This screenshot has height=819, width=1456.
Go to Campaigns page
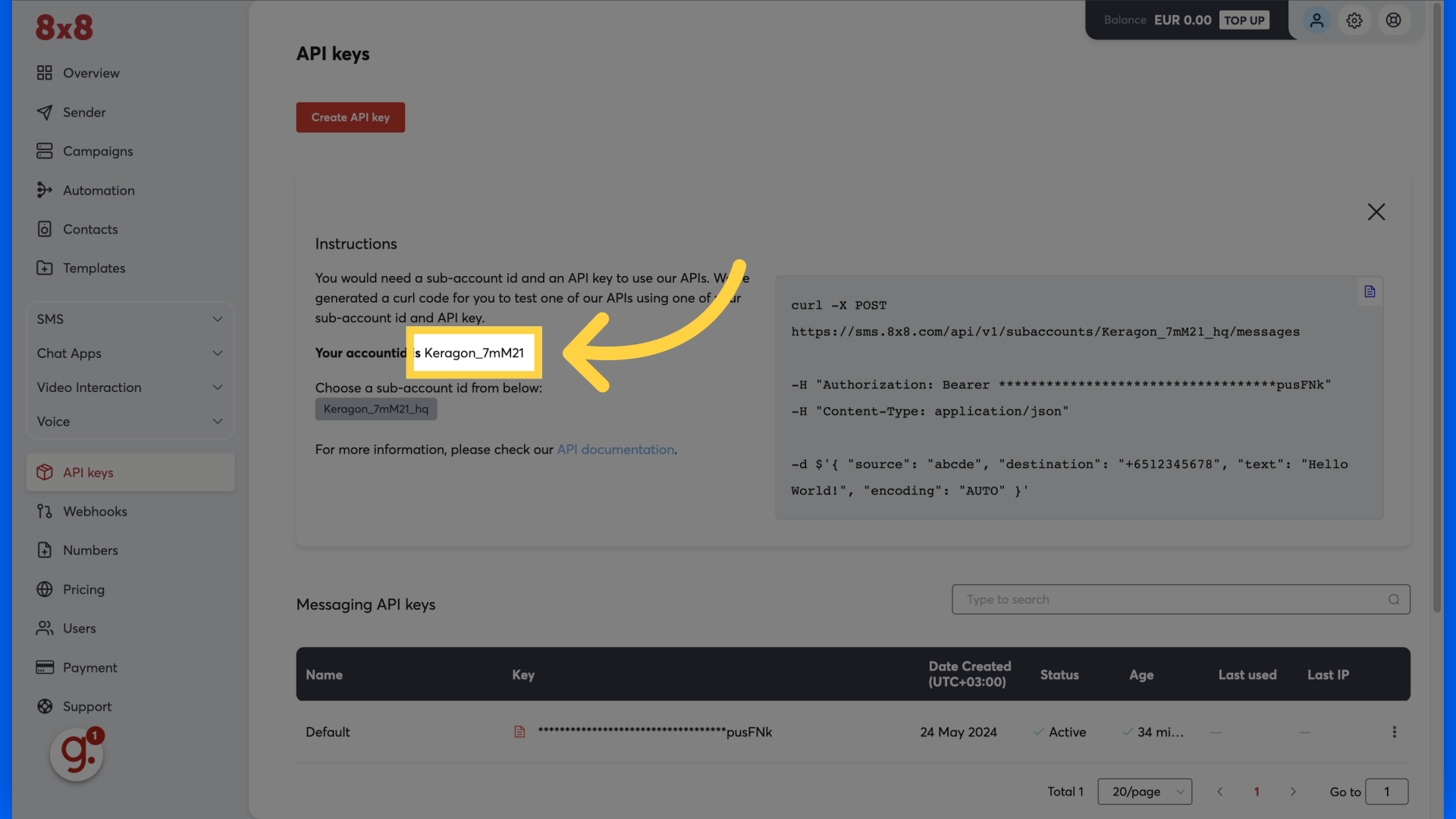(x=98, y=151)
